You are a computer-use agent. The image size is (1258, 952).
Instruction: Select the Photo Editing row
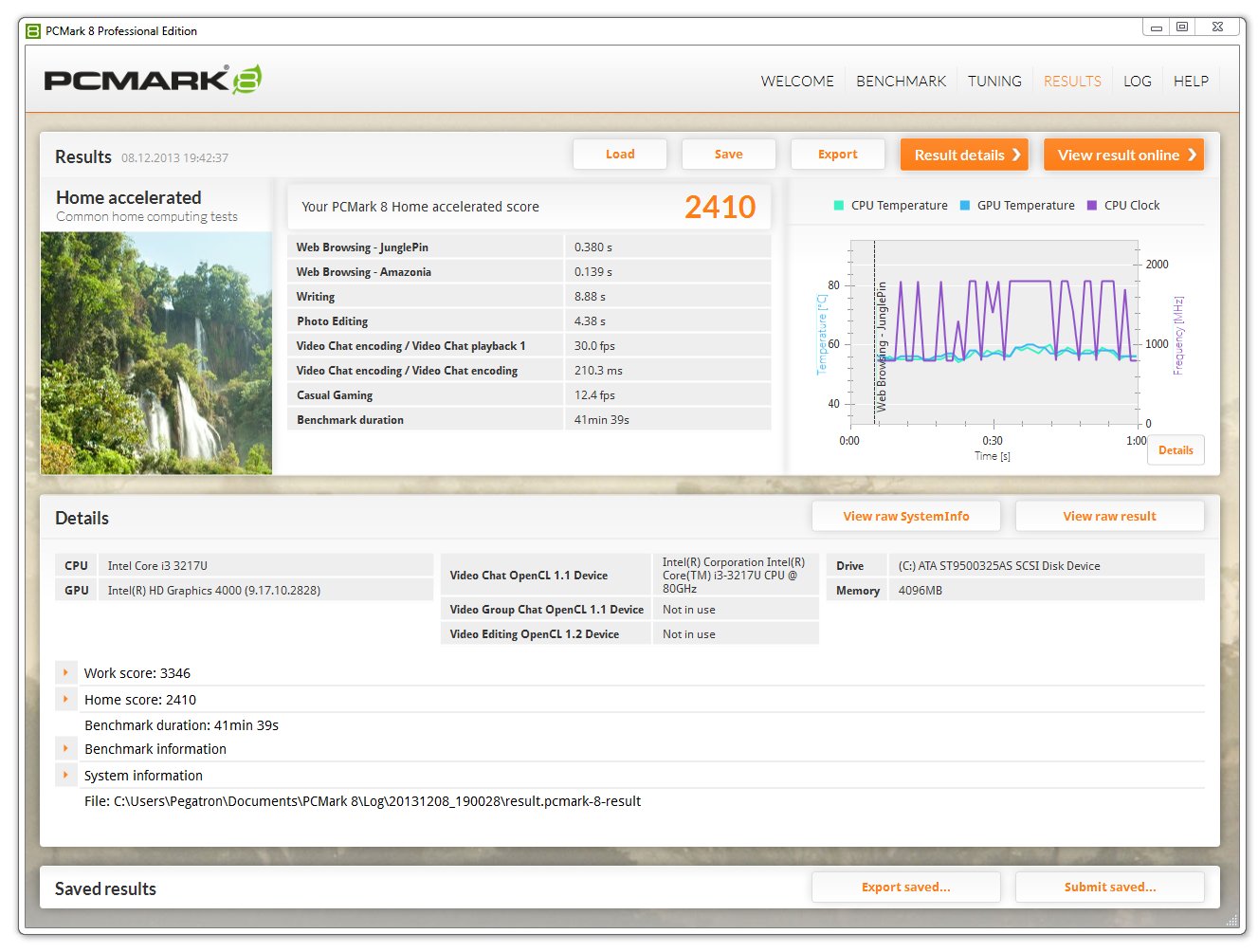click(x=529, y=321)
